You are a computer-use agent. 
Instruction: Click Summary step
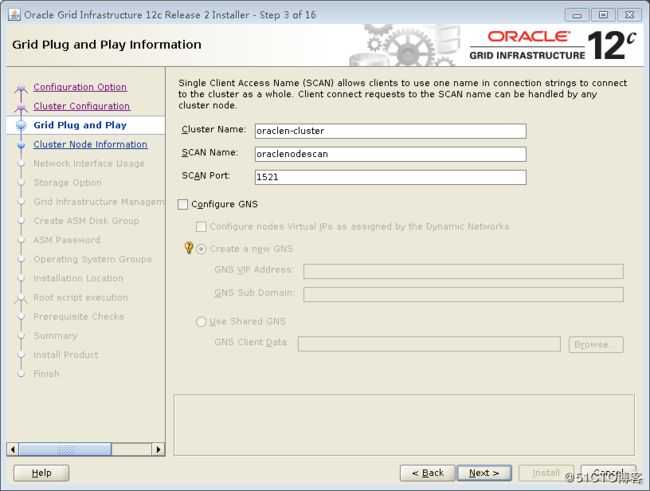[x=56, y=335]
